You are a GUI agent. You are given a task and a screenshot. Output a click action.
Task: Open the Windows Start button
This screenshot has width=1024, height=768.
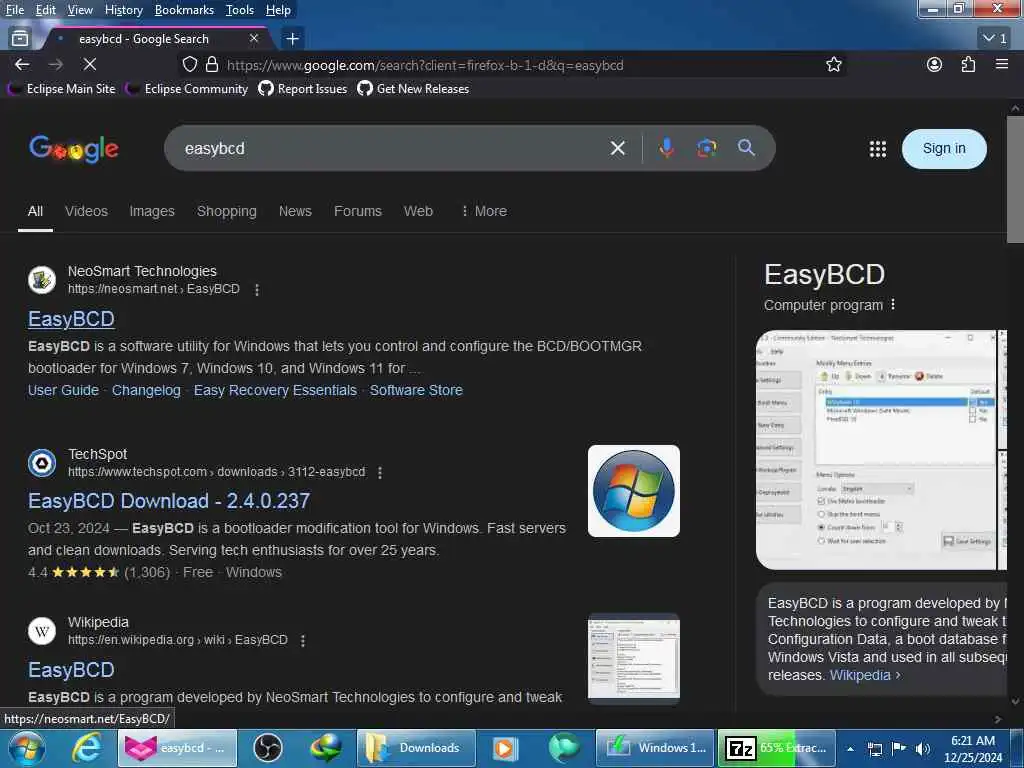(27, 748)
